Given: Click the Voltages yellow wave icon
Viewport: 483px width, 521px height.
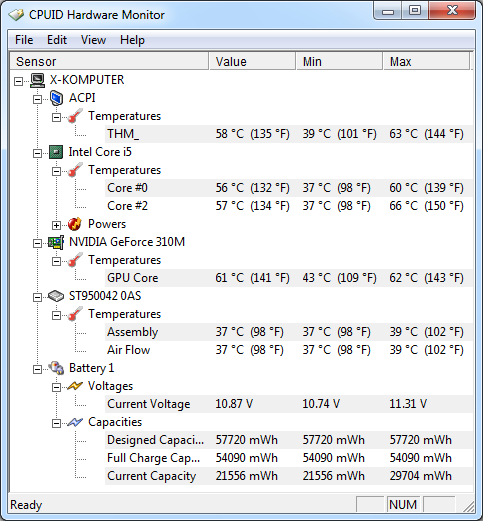Looking at the screenshot, I should click(75, 386).
